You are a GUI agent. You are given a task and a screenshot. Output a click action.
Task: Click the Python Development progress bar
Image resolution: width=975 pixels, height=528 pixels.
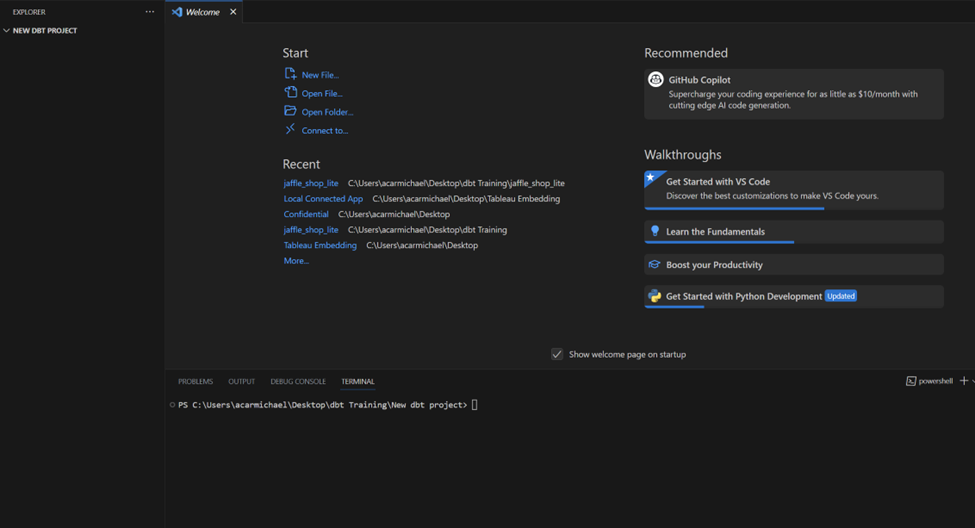675,307
